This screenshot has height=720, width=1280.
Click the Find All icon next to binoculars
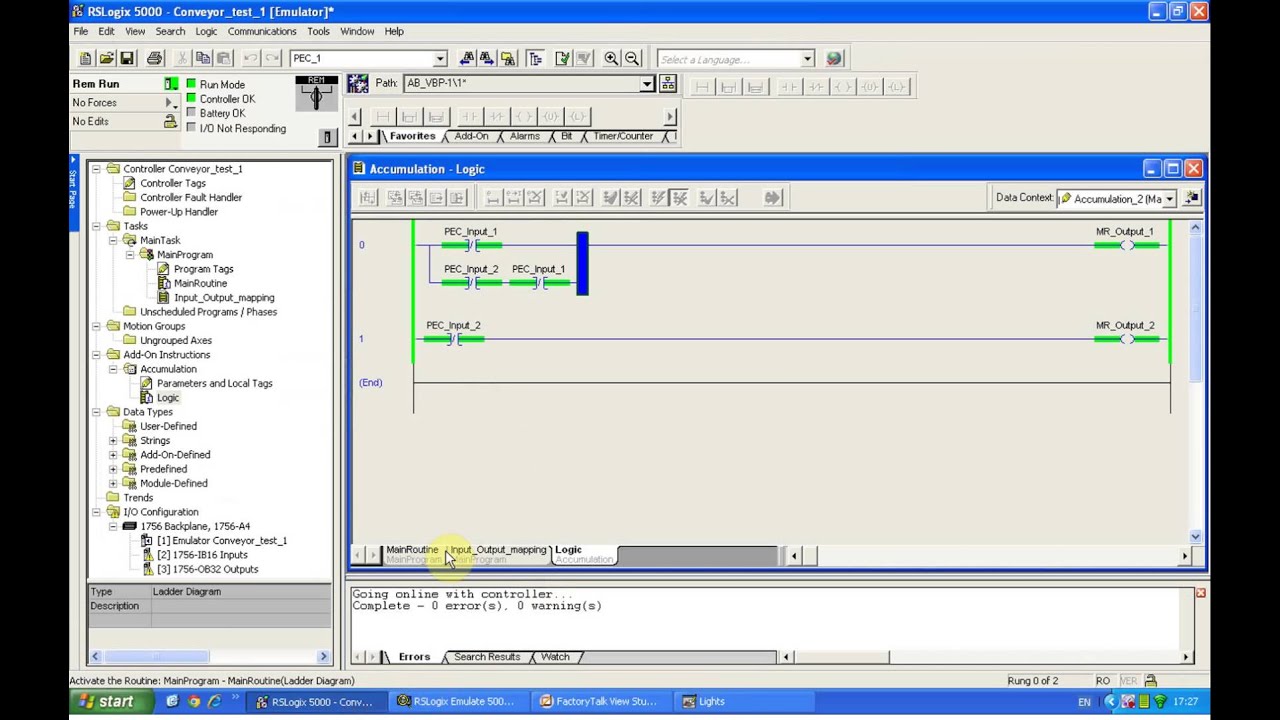point(507,59)
